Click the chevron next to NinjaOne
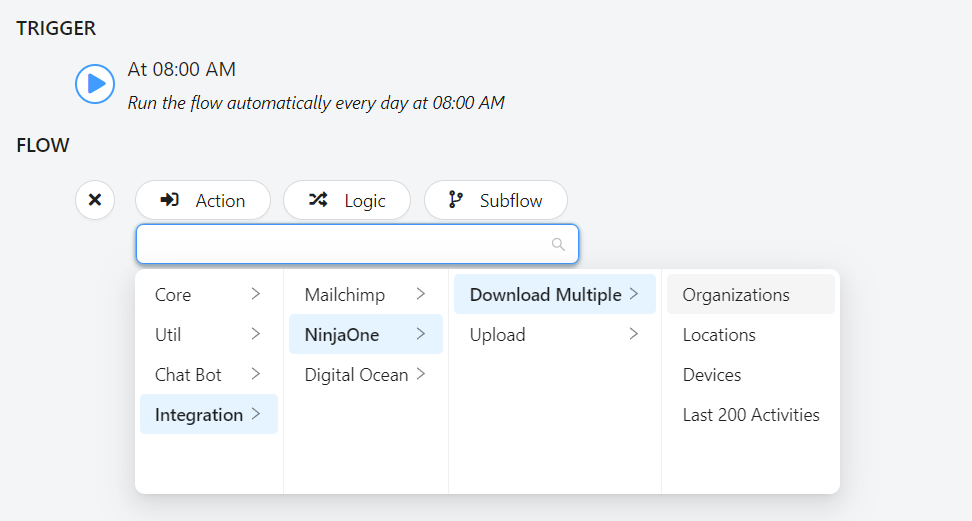The height and width of the screenshot is (521, 972). click(421, 334)
